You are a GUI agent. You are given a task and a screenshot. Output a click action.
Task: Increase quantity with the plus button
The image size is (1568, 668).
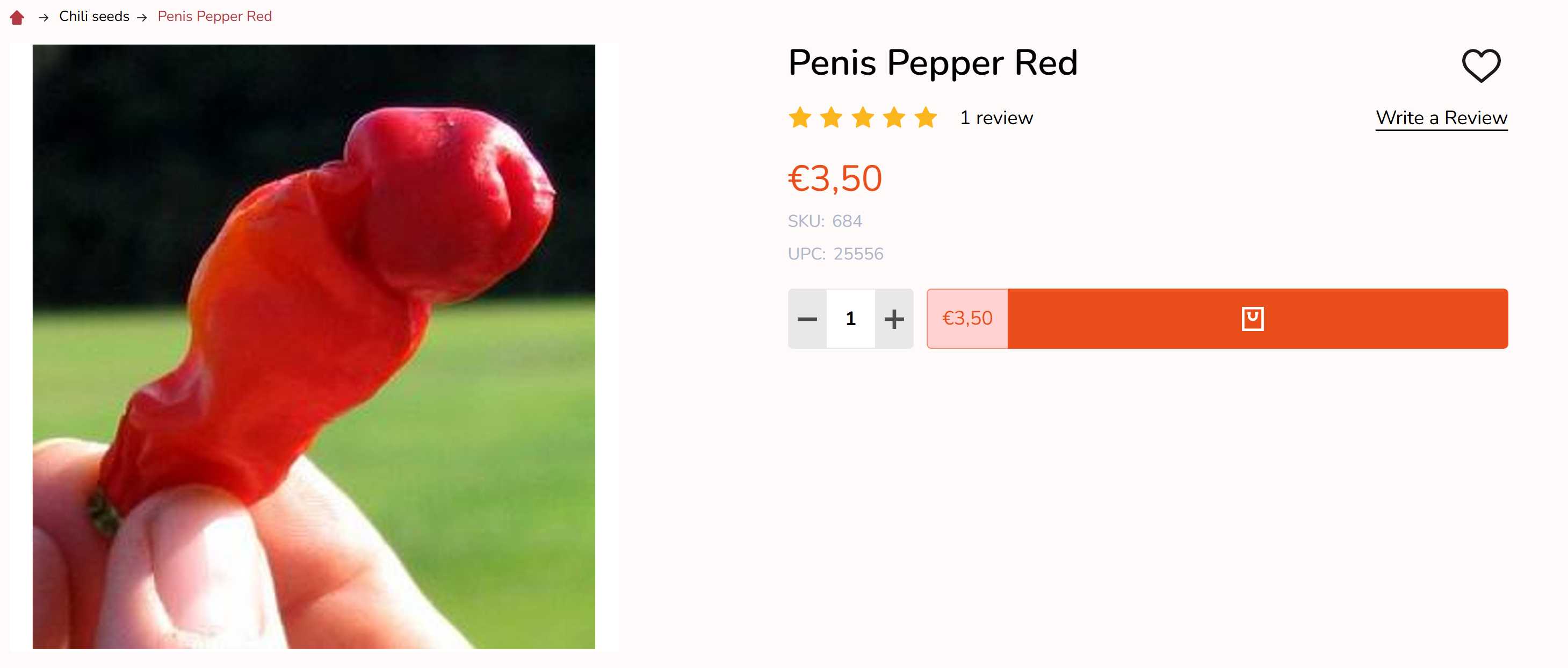coord(893,319)
